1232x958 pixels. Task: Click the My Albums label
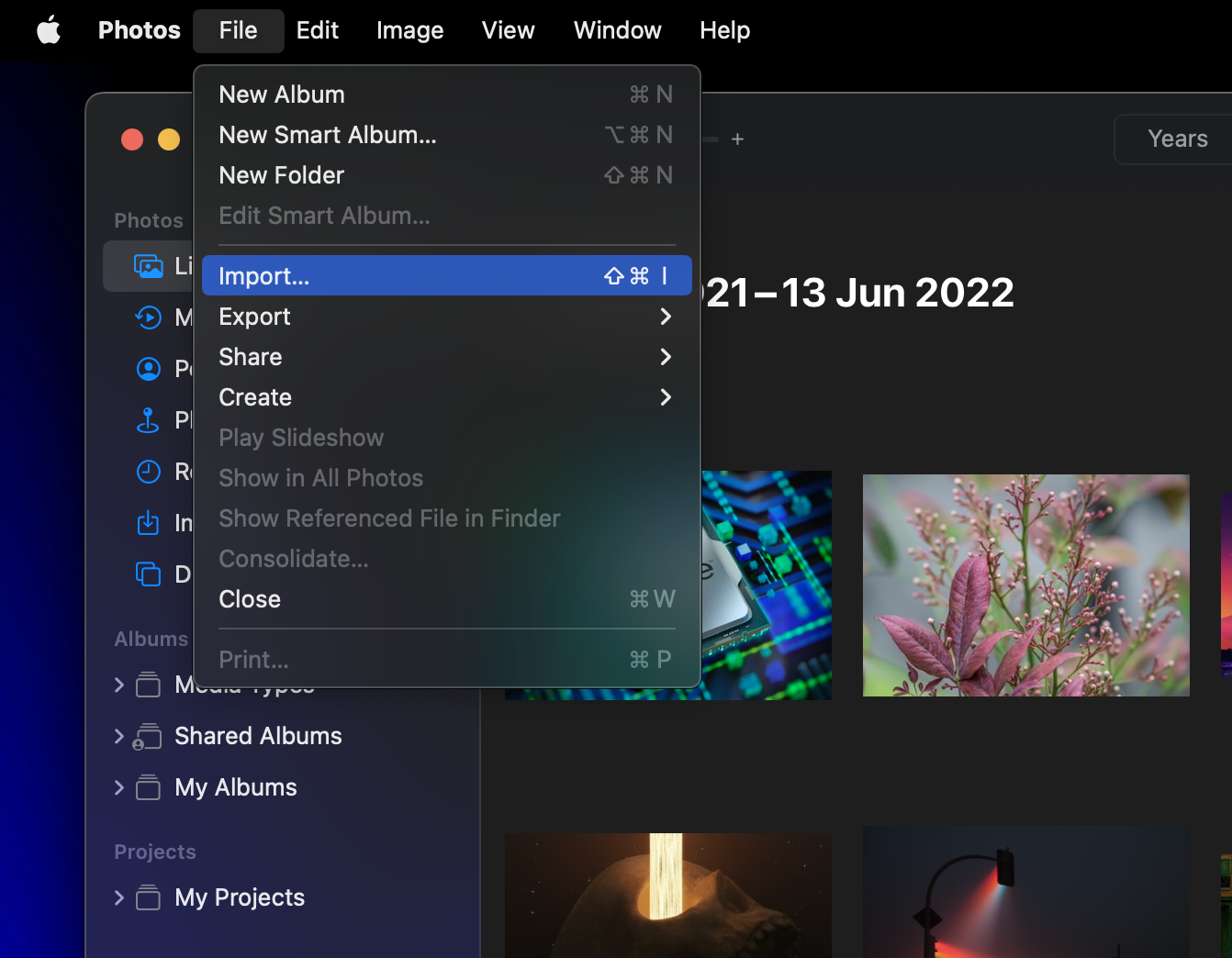point(236,787)
